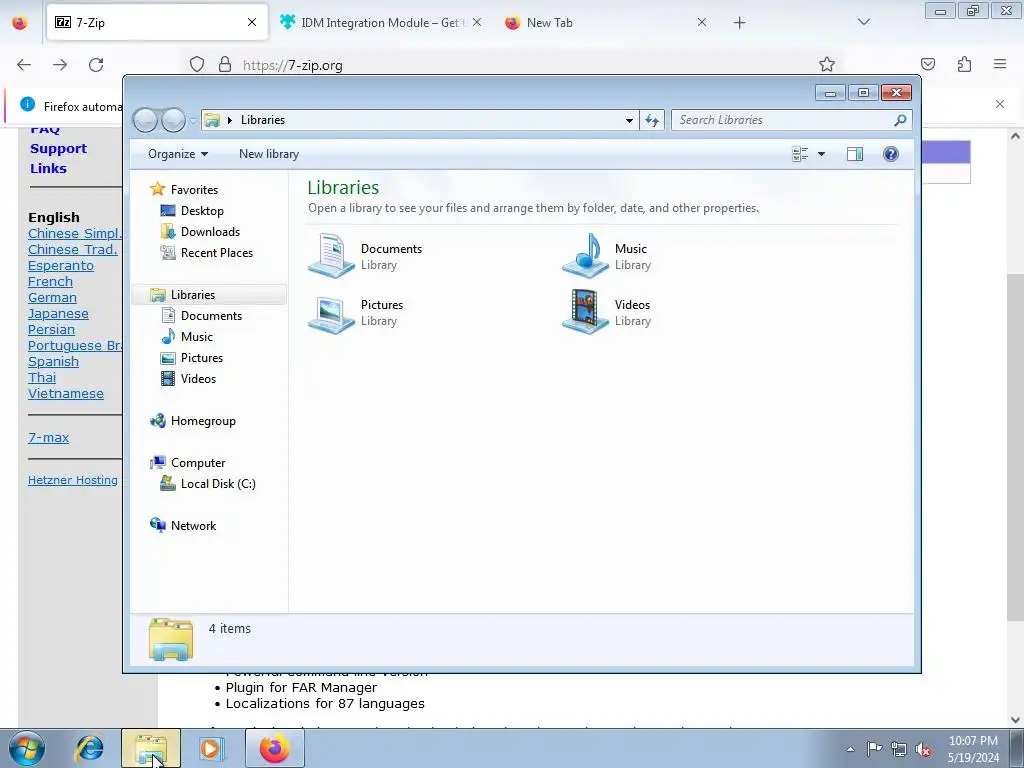Open 7-max link
Screen dimensions: 1024x768
pyautogui.click(x=48, y=438)
